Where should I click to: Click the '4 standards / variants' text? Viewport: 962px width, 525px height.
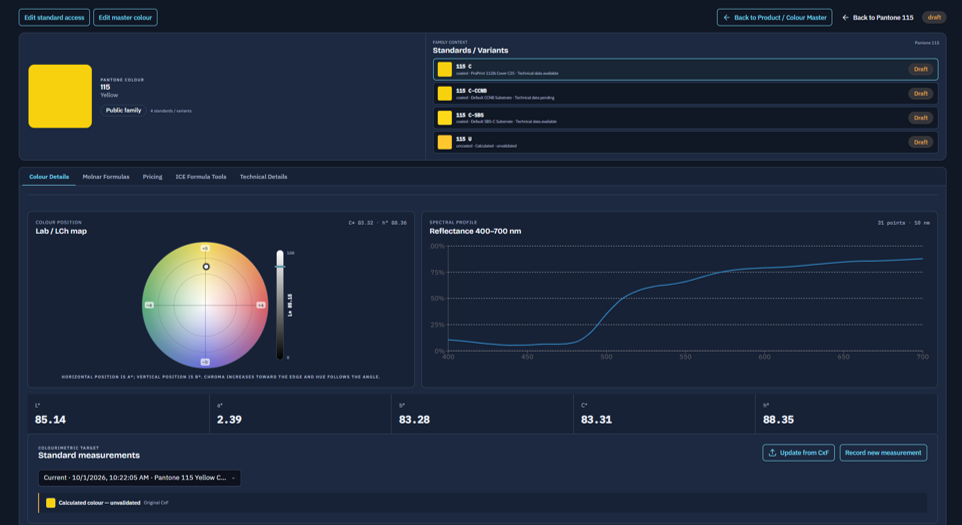point(171,111)
